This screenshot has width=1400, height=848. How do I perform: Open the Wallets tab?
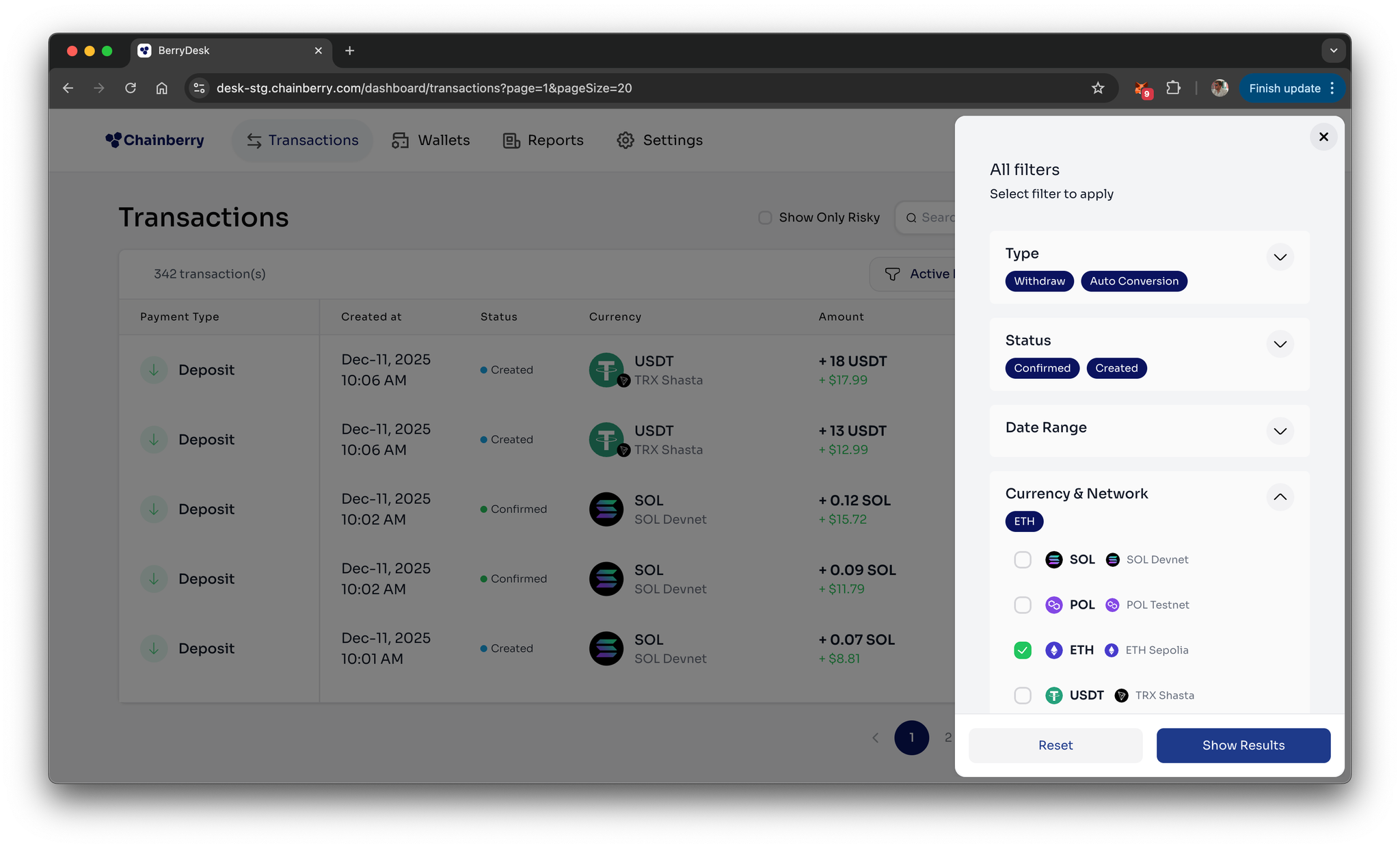coord(431,140)
